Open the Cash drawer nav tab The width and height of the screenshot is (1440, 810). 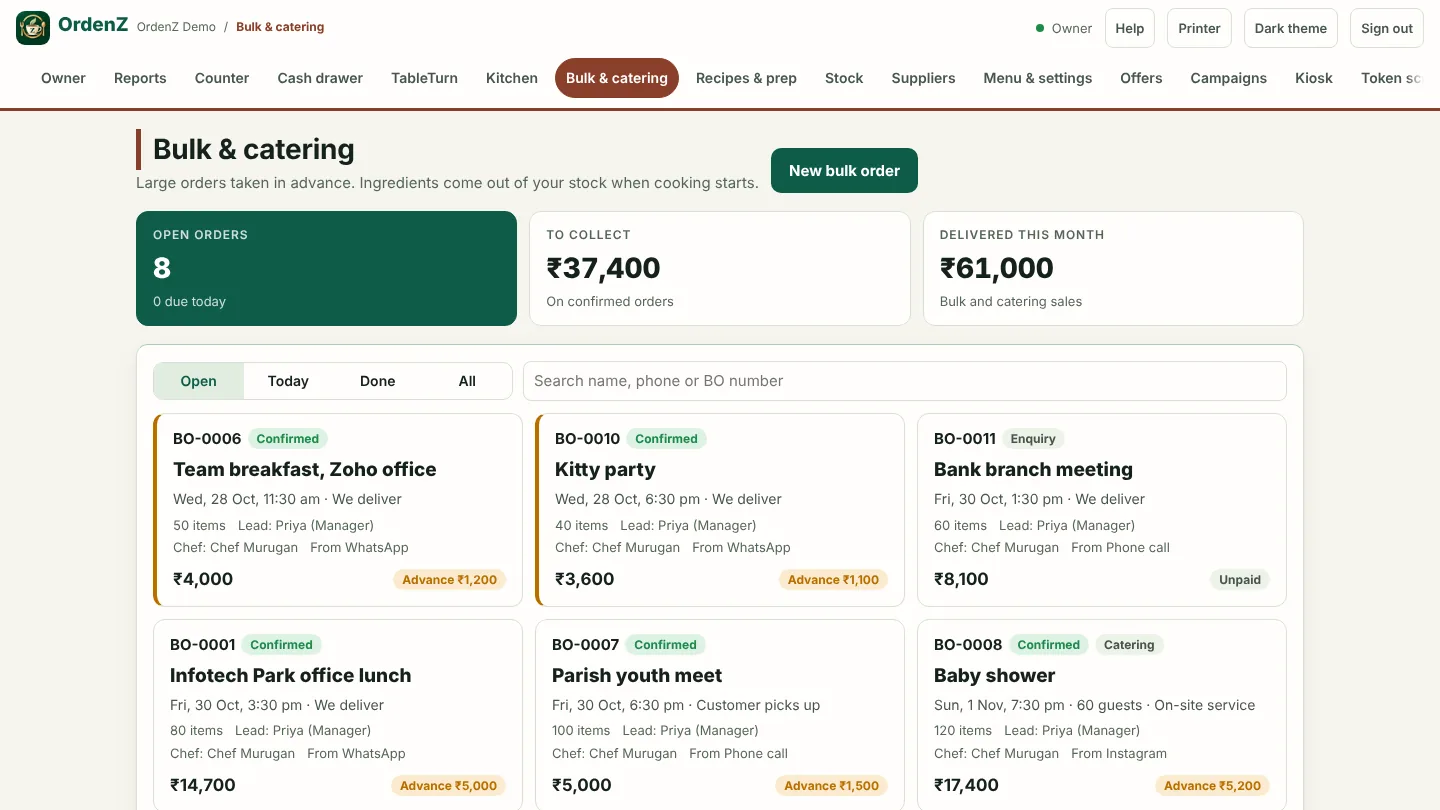click(320, 78)
